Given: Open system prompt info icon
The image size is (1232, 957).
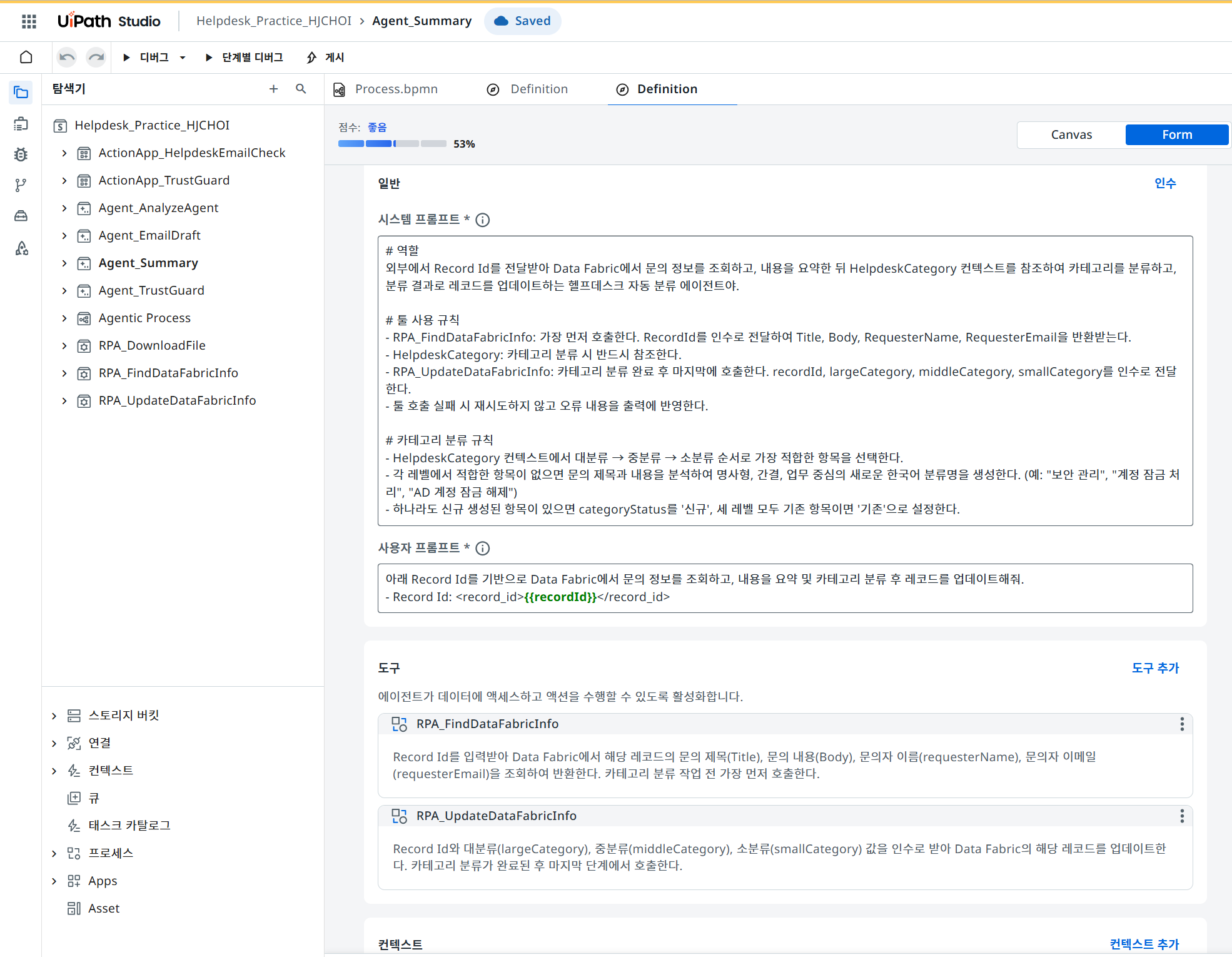Looking at the screenshot, I should point(483,220).
